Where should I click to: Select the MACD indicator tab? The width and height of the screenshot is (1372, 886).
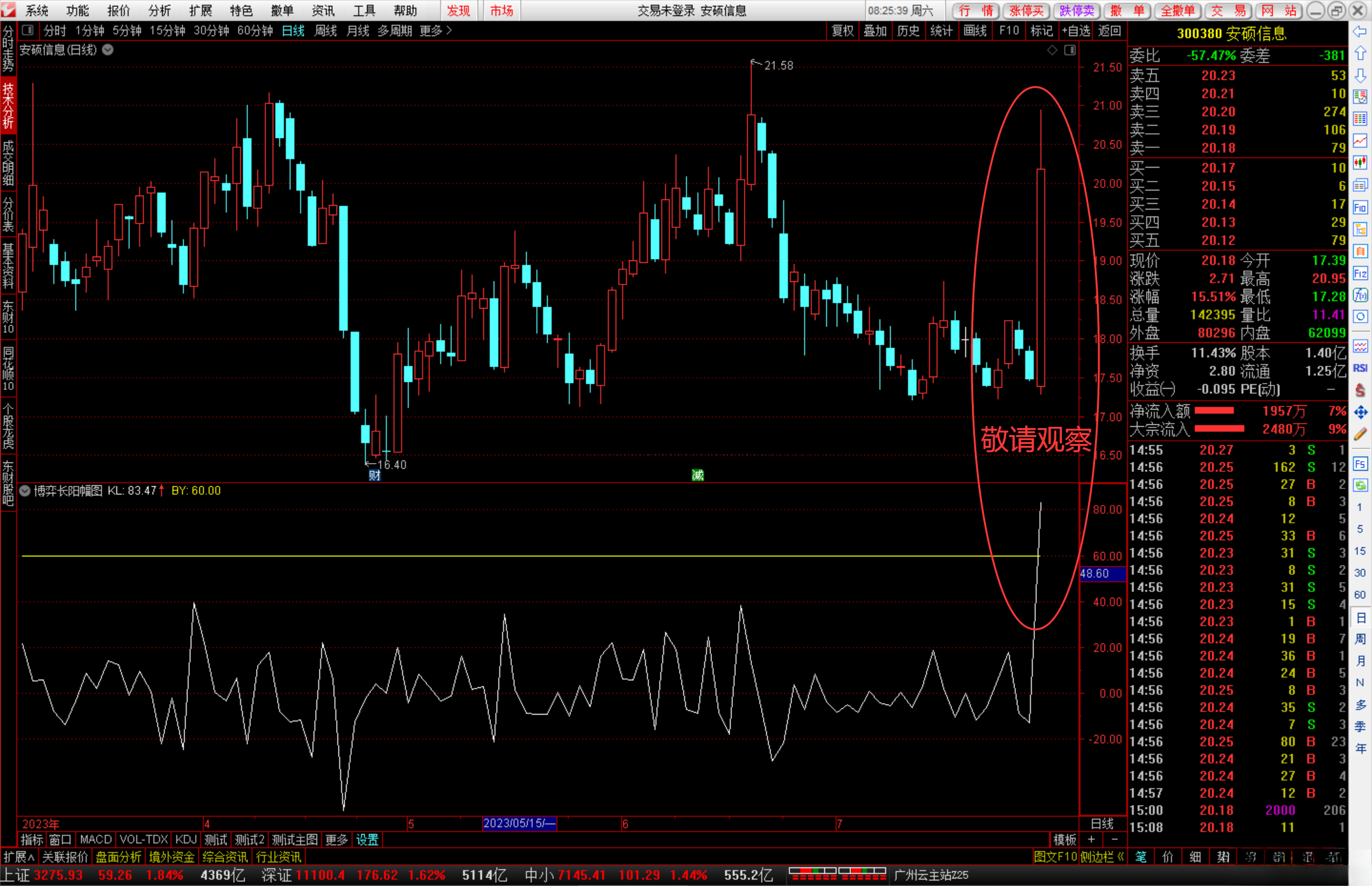95,840
